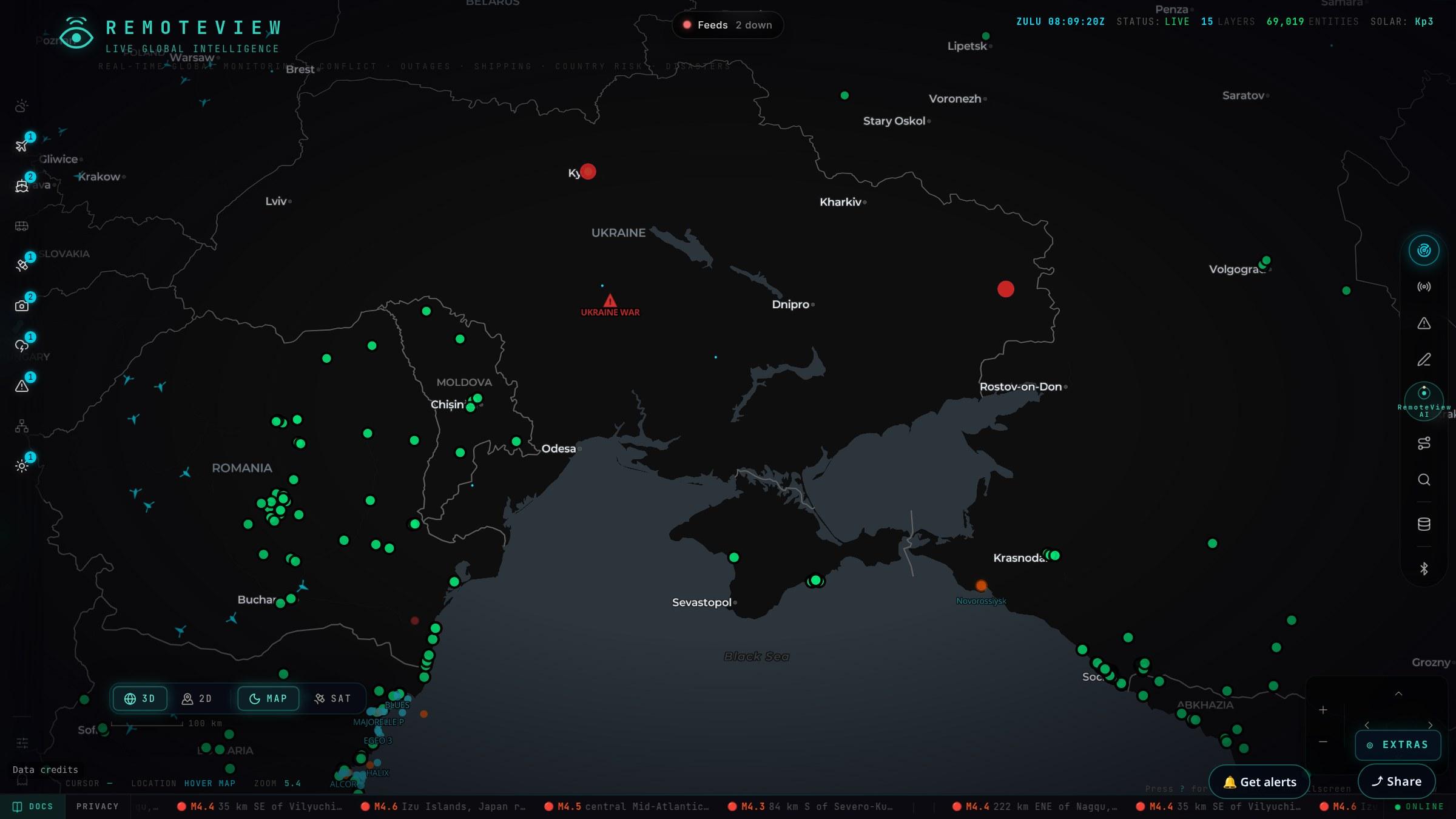Open the search magnifier tool

click(1424, 480)
